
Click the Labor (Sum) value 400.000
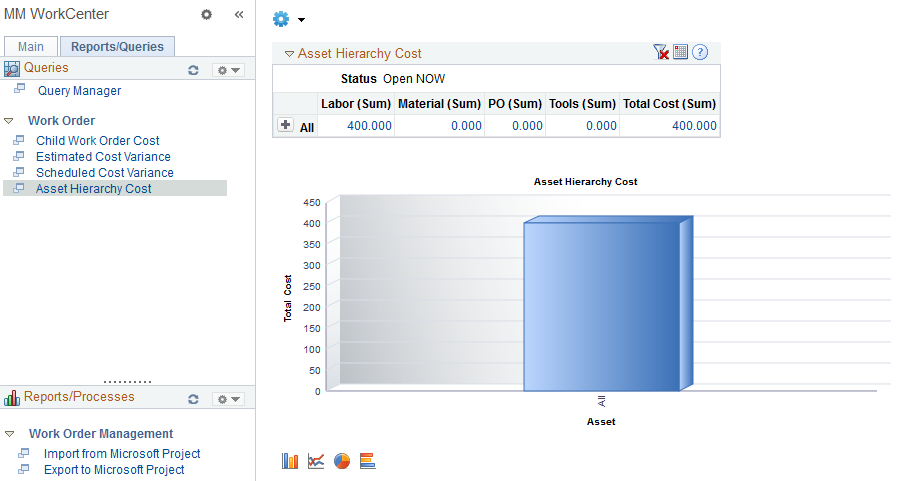click(x=369, y=126)
